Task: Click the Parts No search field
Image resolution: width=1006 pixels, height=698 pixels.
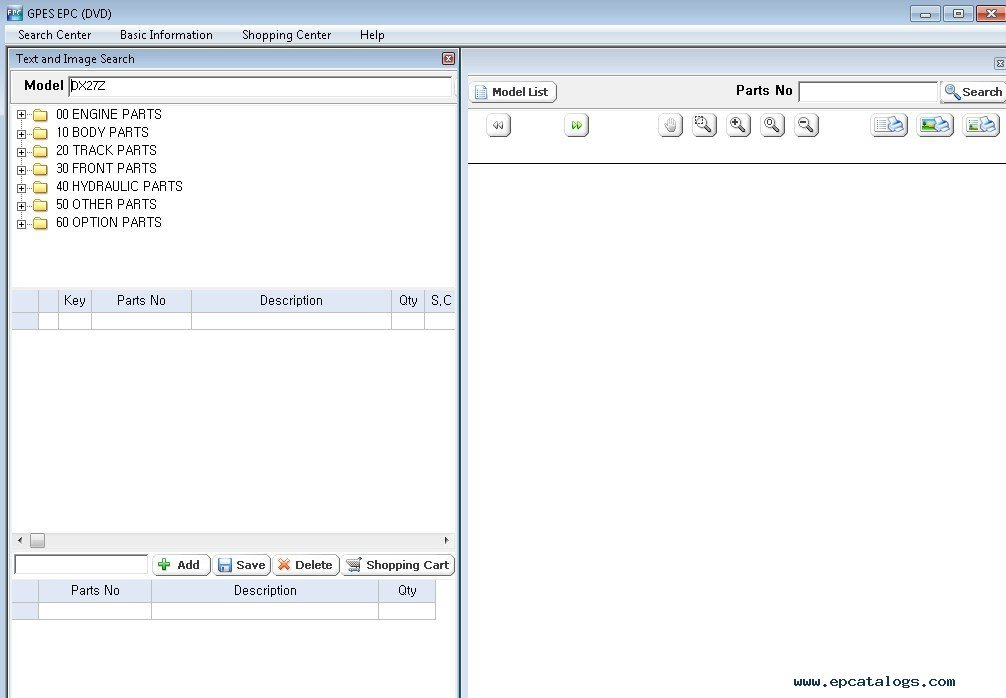Action: [x=868, y=92]
